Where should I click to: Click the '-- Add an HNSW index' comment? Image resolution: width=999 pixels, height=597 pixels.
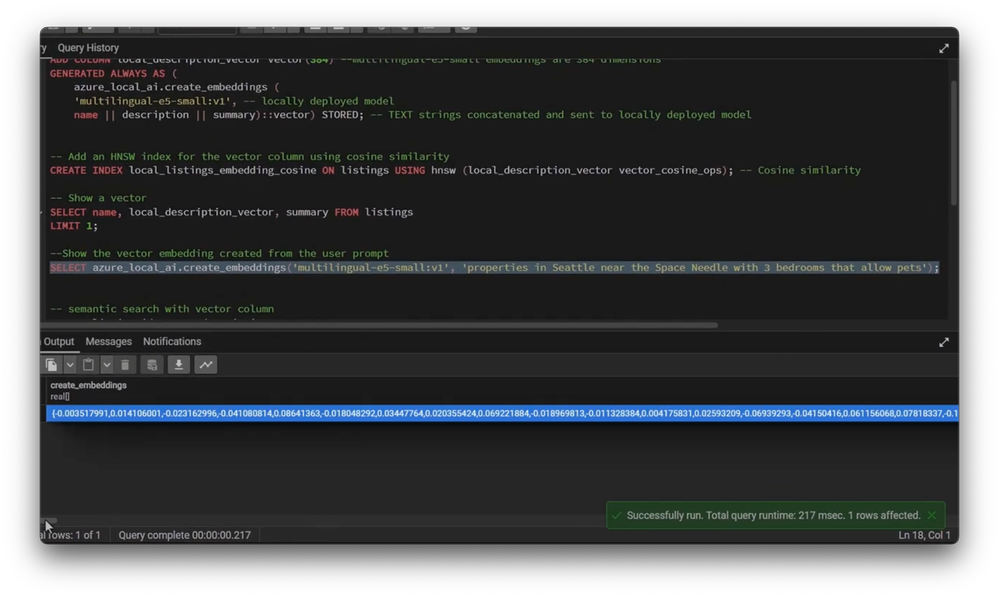coord(250,157)
